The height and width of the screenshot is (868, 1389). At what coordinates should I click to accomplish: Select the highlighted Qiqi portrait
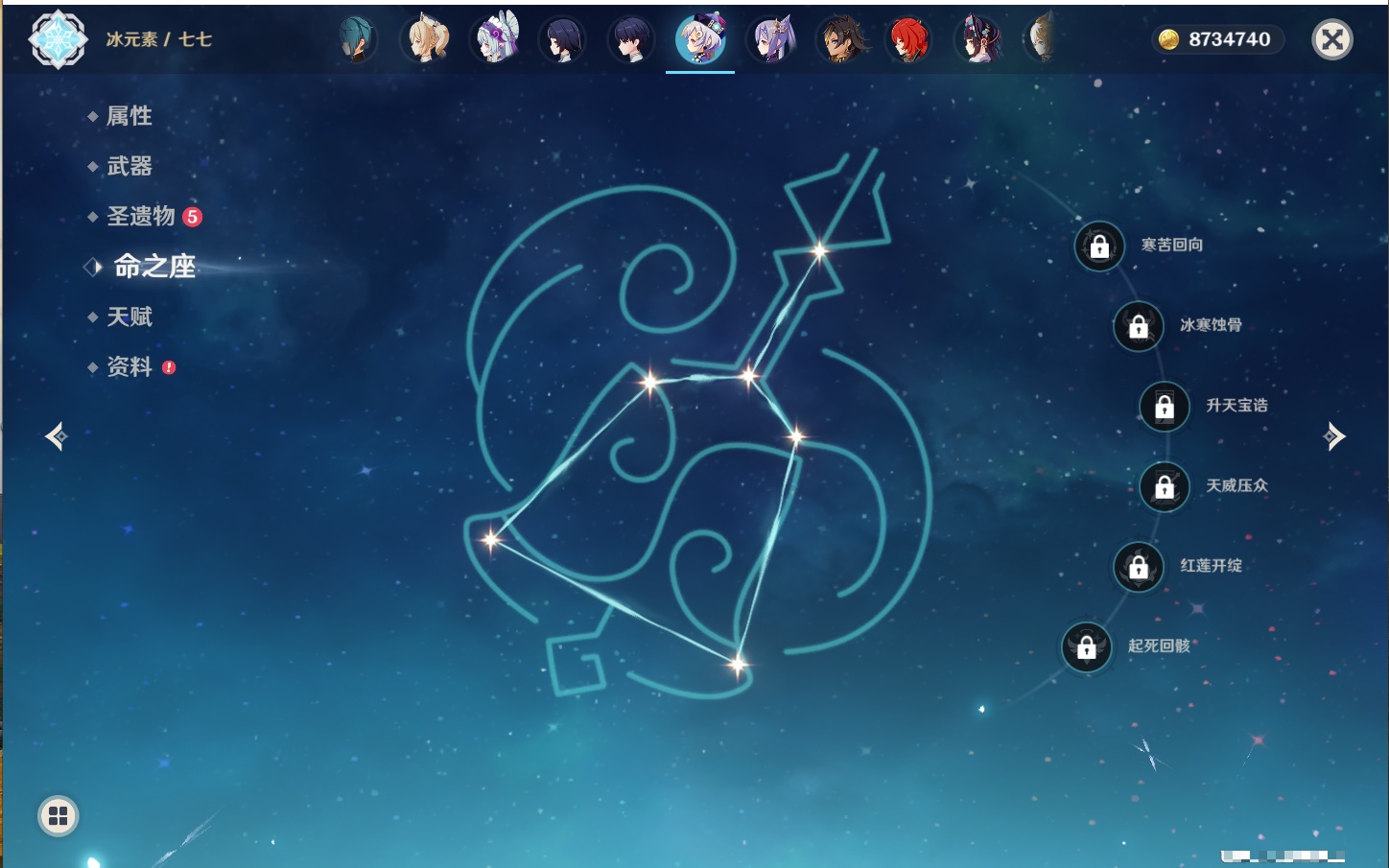pyautogui.click(x=701, y=39)
